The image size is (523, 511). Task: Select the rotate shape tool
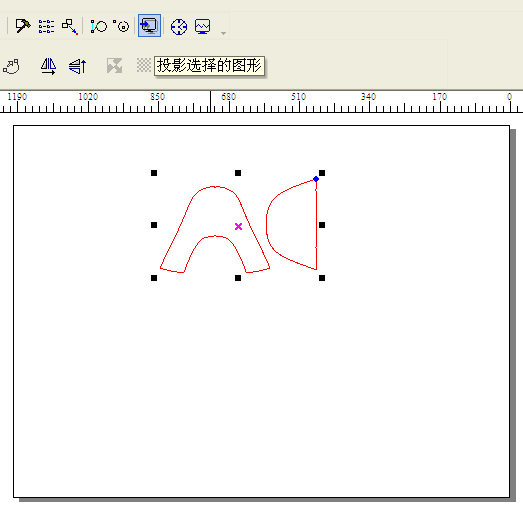point(11,66)
